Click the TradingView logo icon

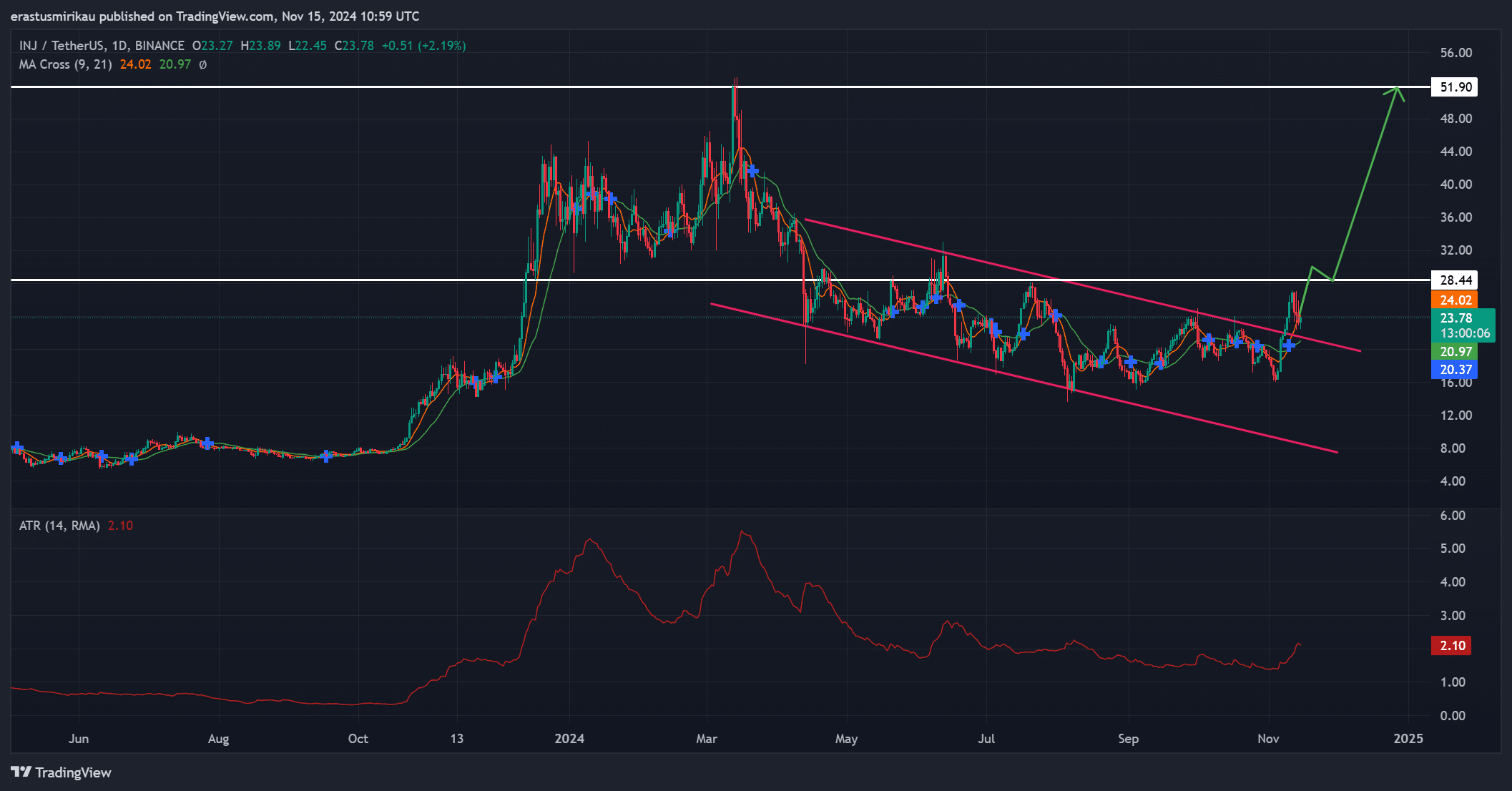(21, 772)
